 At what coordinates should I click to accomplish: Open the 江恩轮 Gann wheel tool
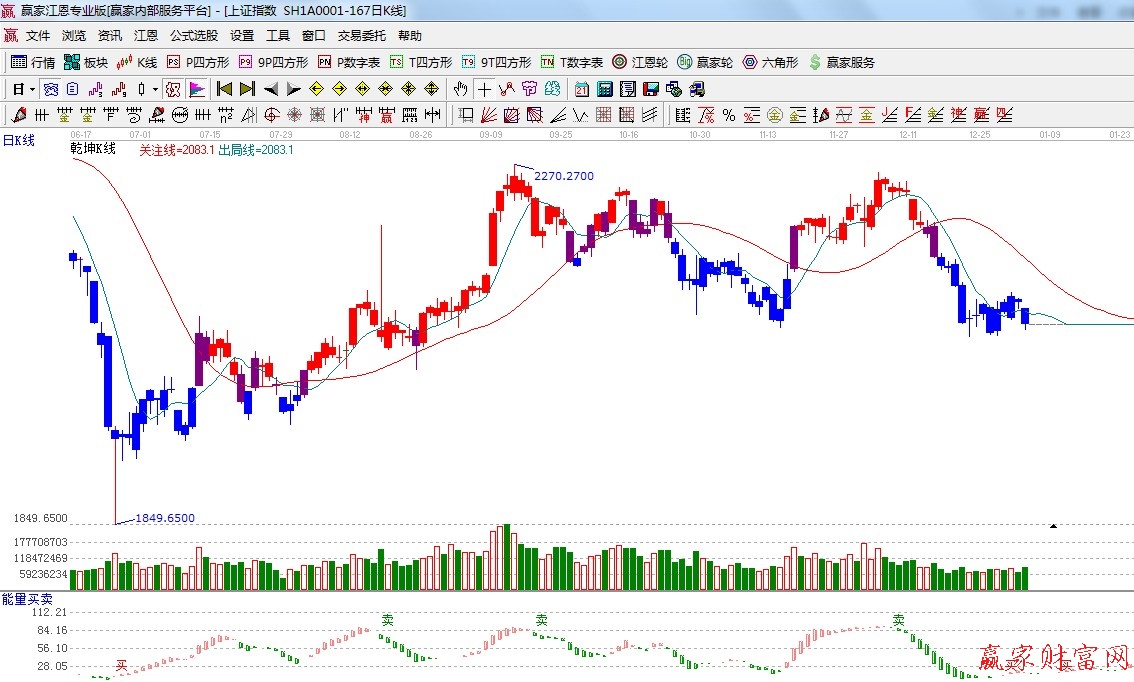(640, 62)
